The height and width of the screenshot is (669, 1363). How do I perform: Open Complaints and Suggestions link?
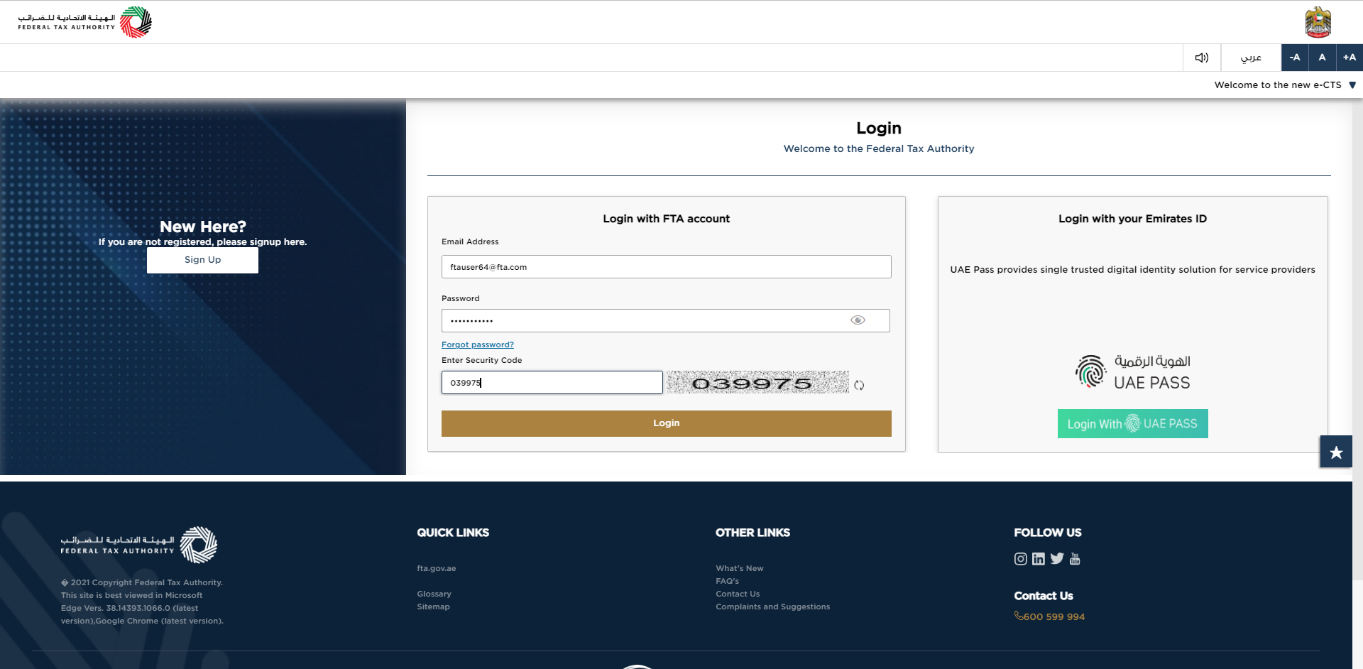pyautogui.click(x=773, y=607)
